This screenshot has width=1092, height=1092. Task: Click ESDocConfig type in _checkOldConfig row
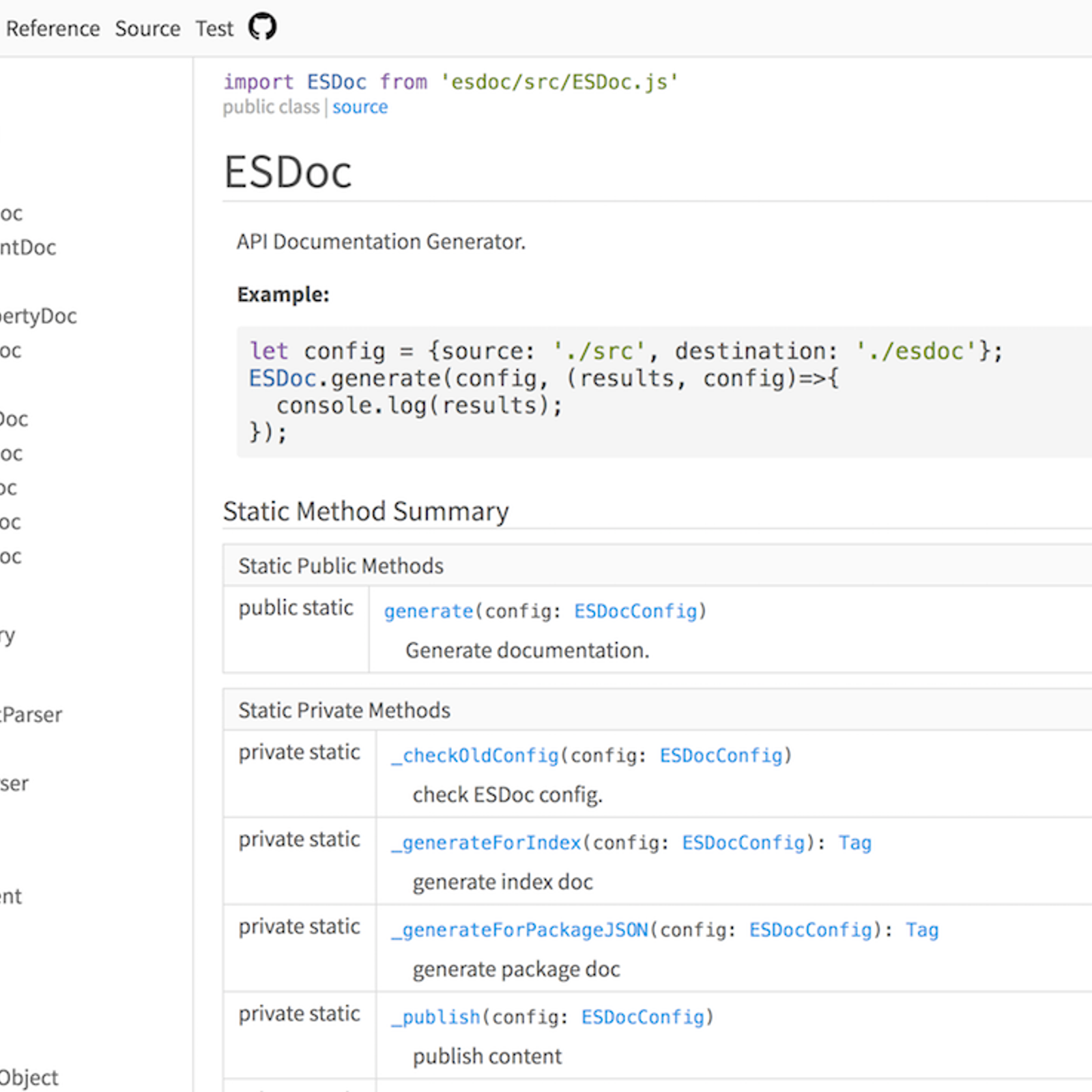coord(721,756)
